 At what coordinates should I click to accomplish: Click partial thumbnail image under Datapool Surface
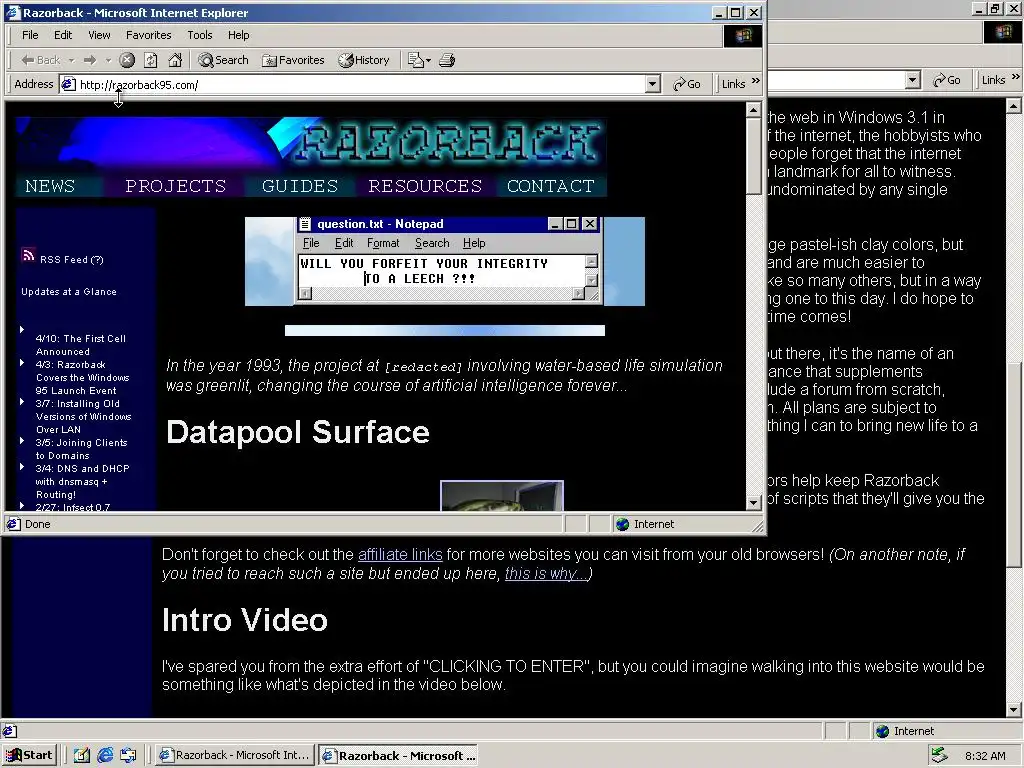coord(502,496)
